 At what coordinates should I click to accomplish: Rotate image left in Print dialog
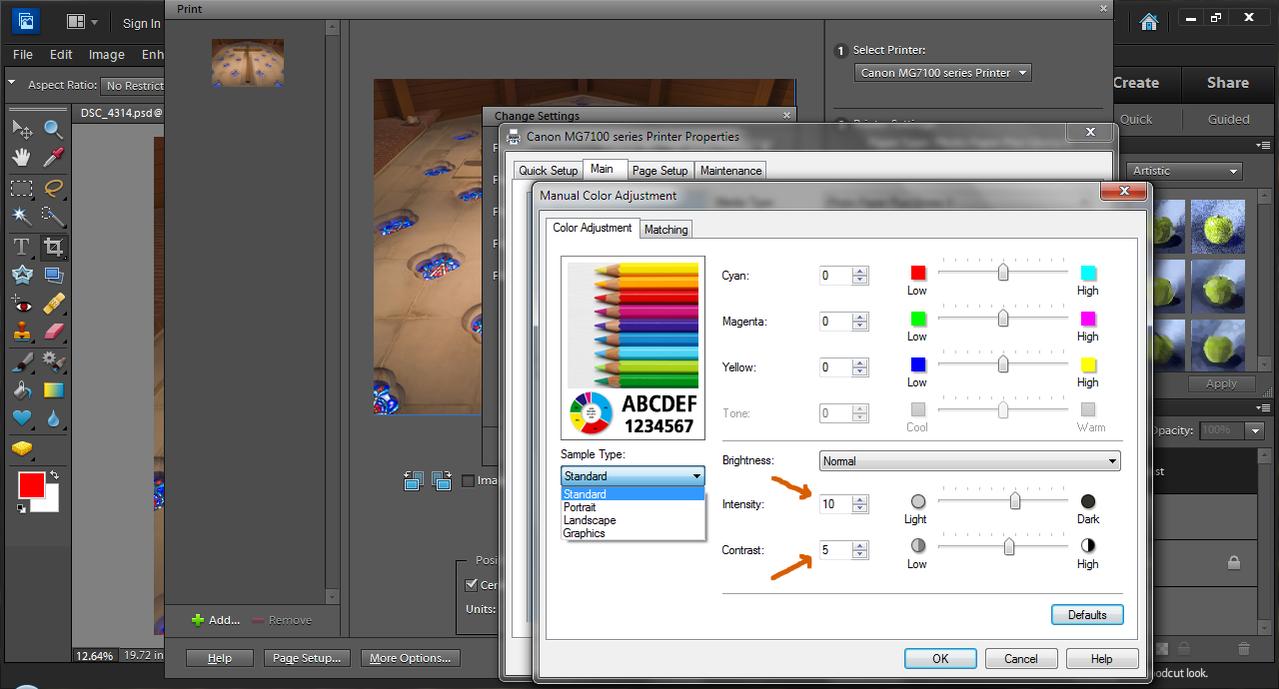[414, 481]
